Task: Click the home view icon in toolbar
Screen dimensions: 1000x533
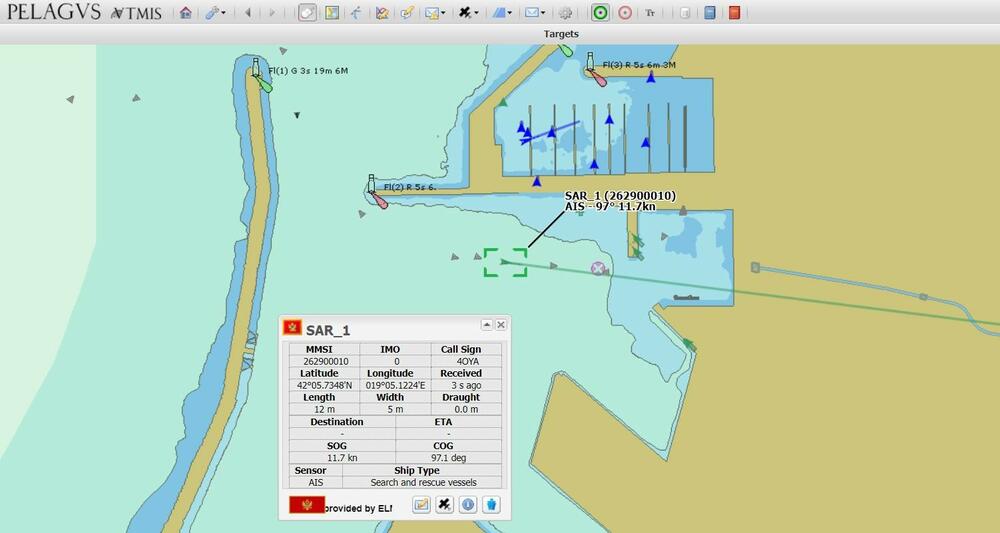Action: [185, 13]
